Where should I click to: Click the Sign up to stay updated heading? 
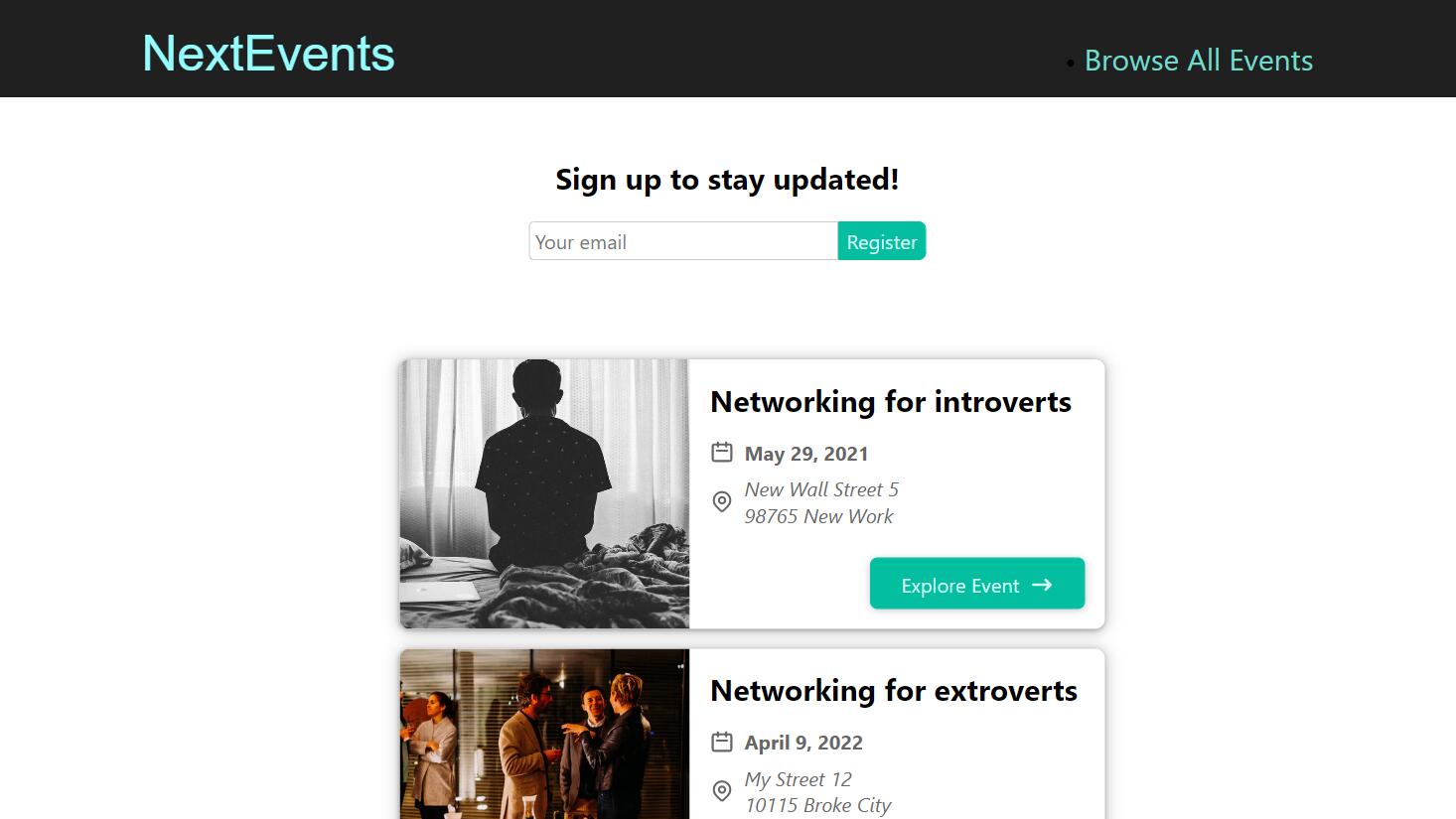tap(727, 180)
